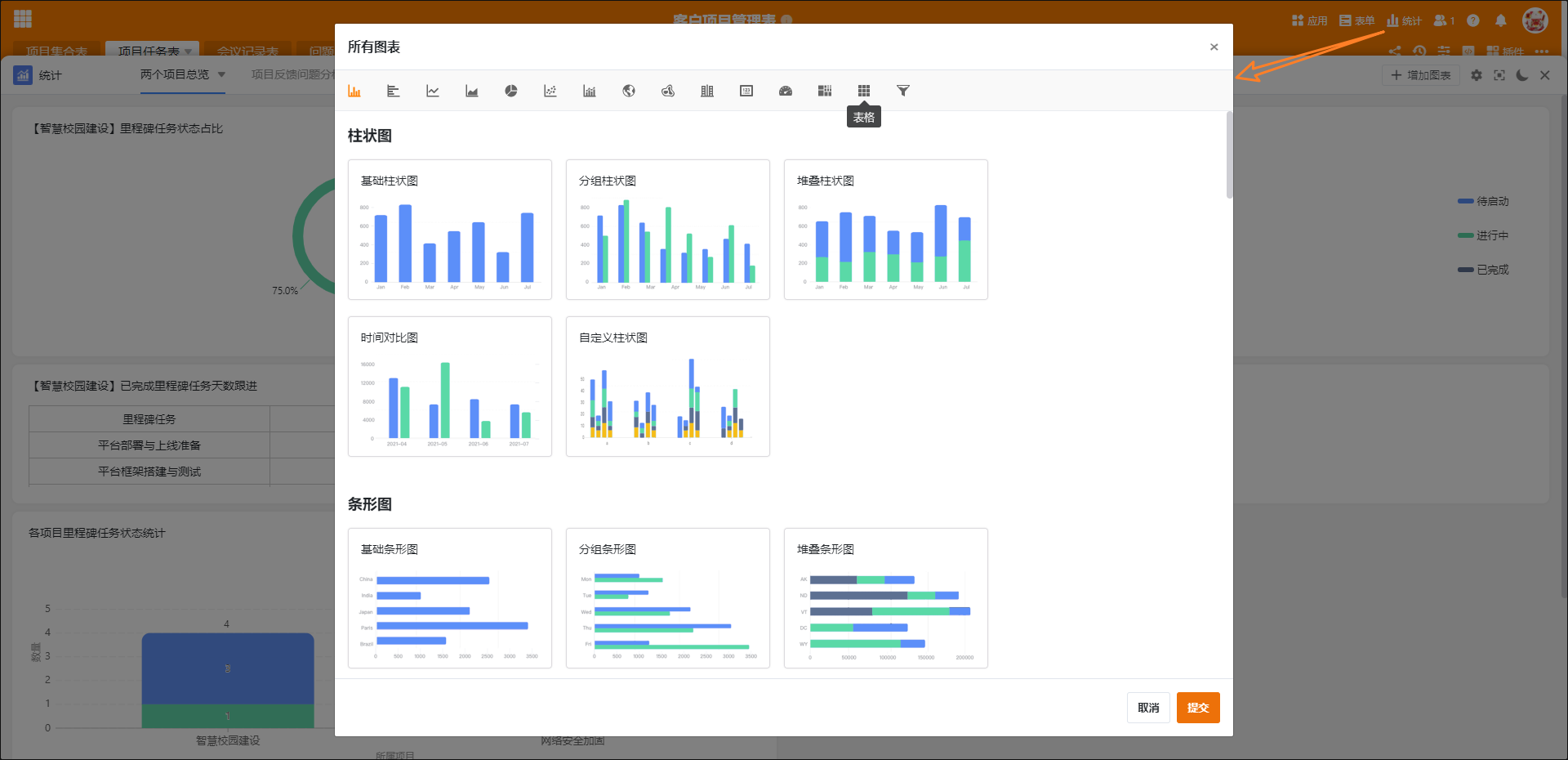Screen dimensions: 1568x760
Task: Switch to the 项目任务表 tab
Action: (153, 51)
